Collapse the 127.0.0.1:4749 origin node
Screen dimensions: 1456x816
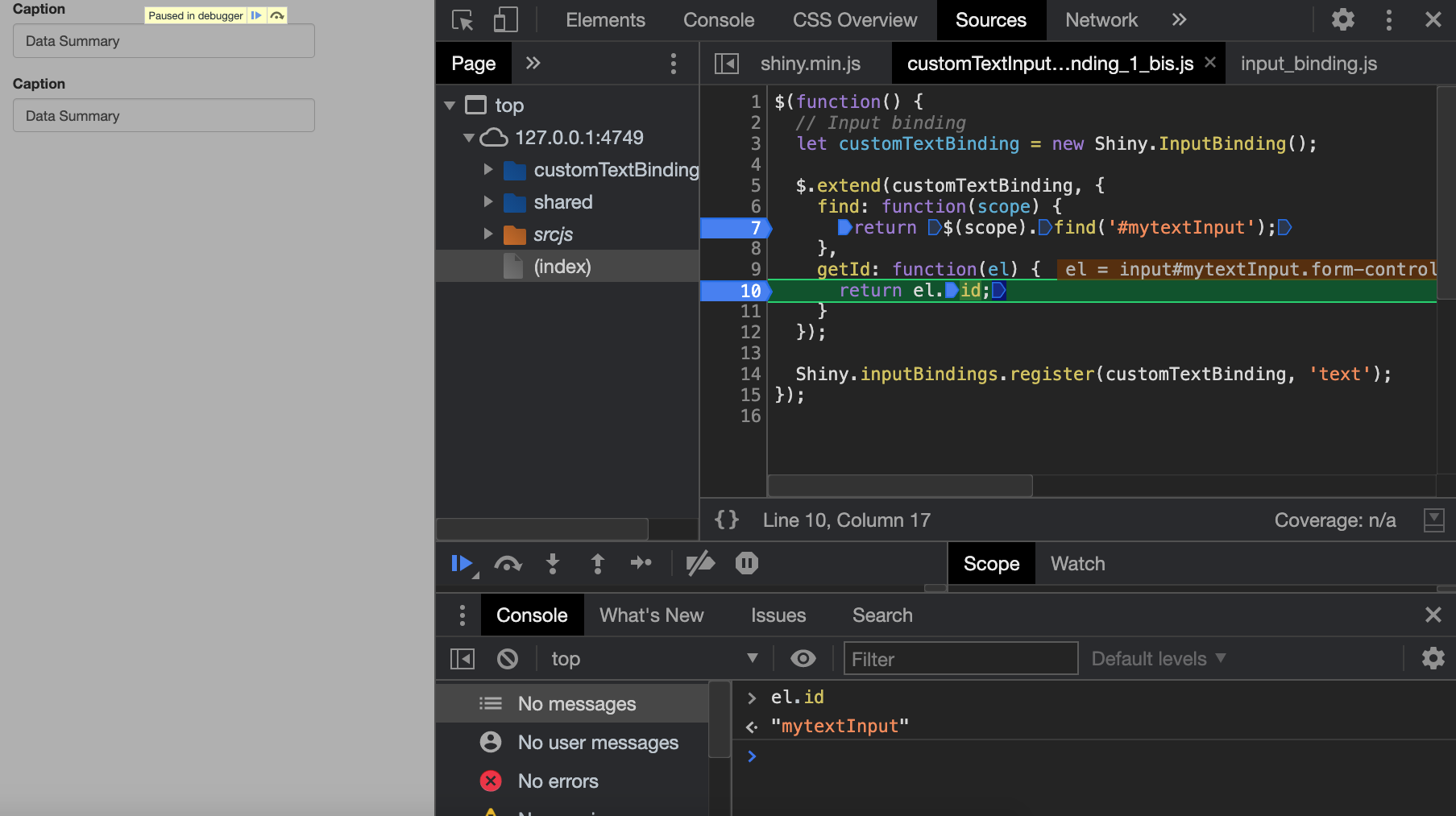tap(468, 138)
